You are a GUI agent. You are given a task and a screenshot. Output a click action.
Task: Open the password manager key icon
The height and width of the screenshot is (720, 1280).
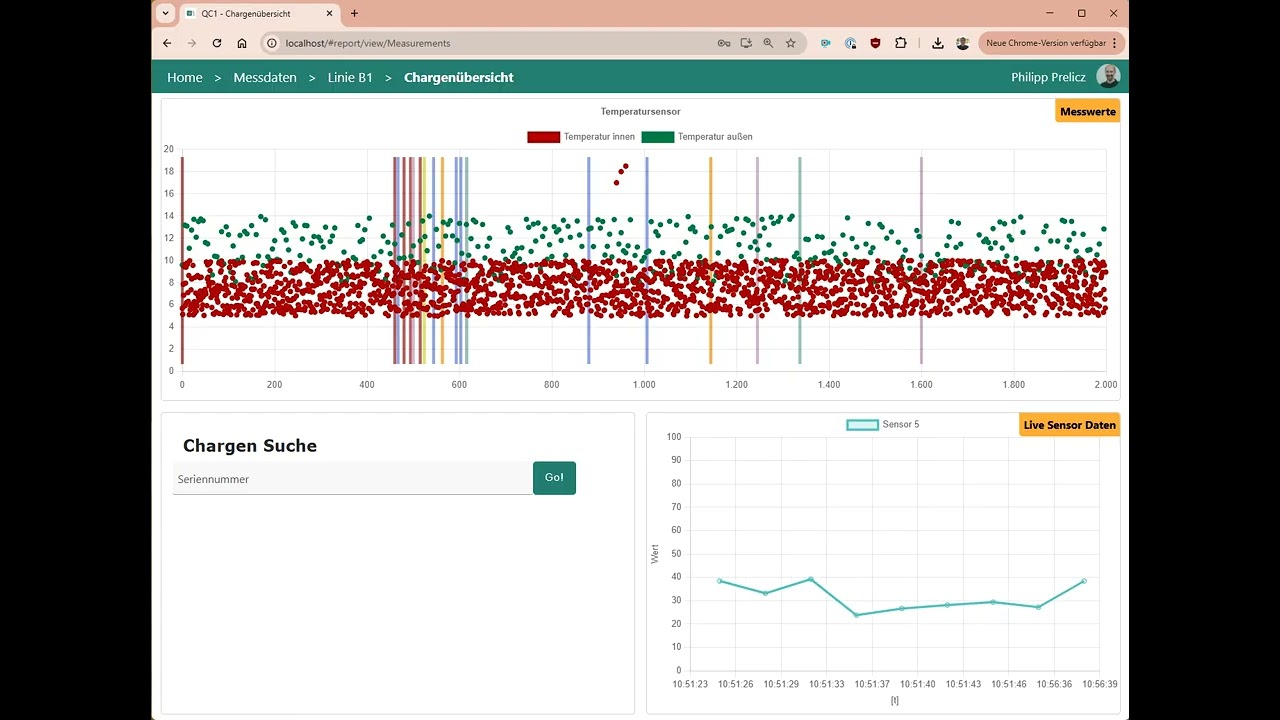point(724,43)
